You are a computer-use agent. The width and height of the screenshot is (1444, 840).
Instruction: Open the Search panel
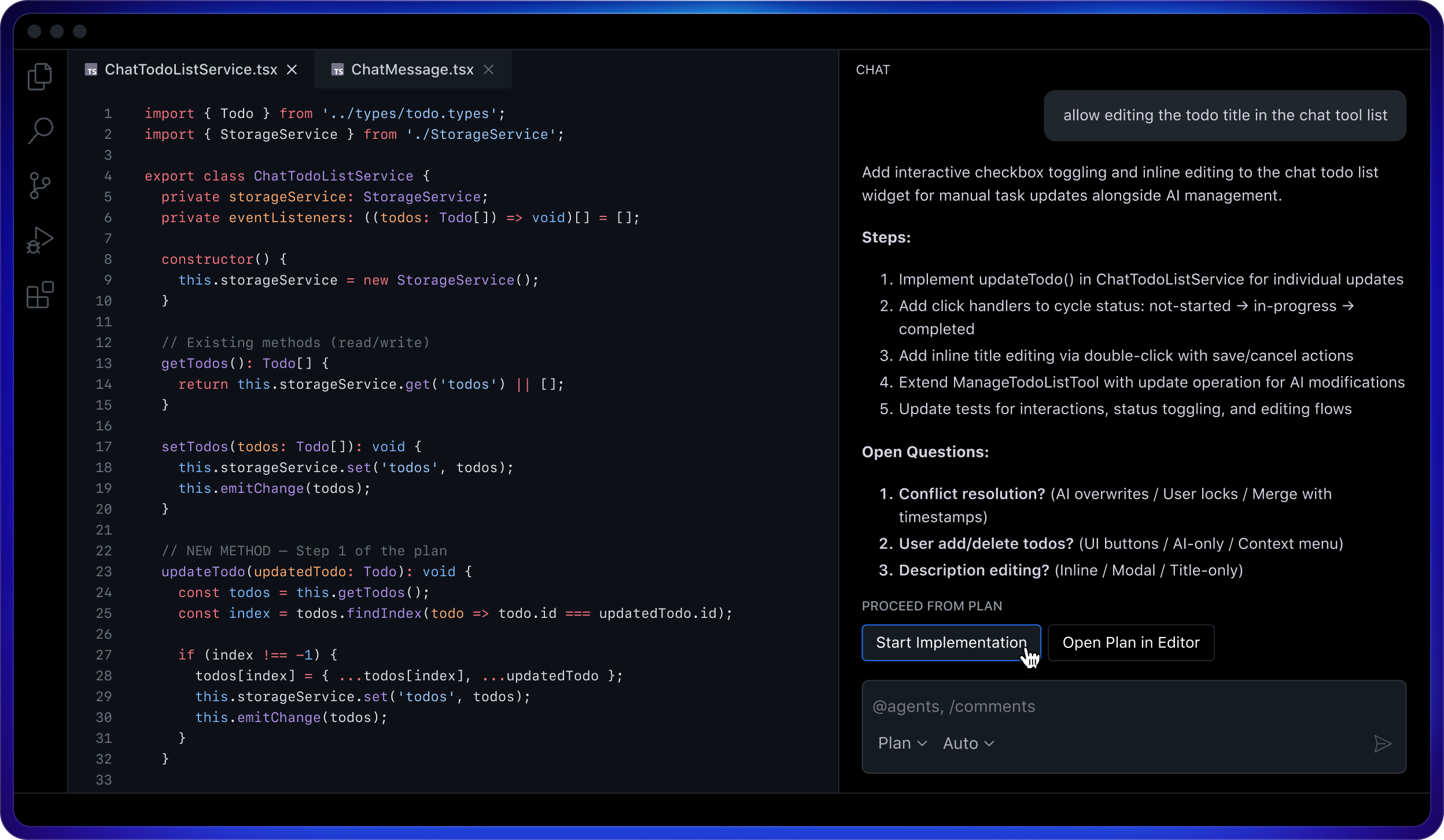[39, 130]
